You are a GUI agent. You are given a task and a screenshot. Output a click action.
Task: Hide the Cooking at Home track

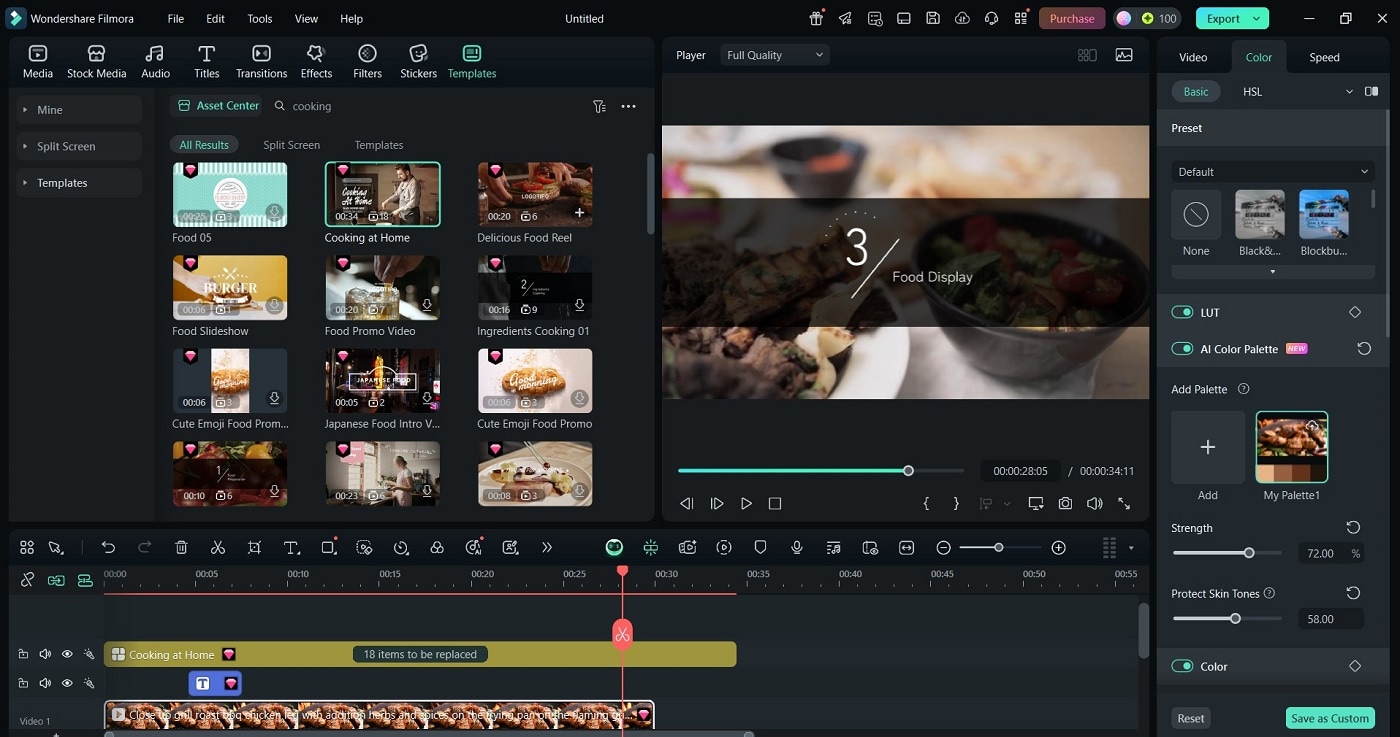[x=67, y=654]
